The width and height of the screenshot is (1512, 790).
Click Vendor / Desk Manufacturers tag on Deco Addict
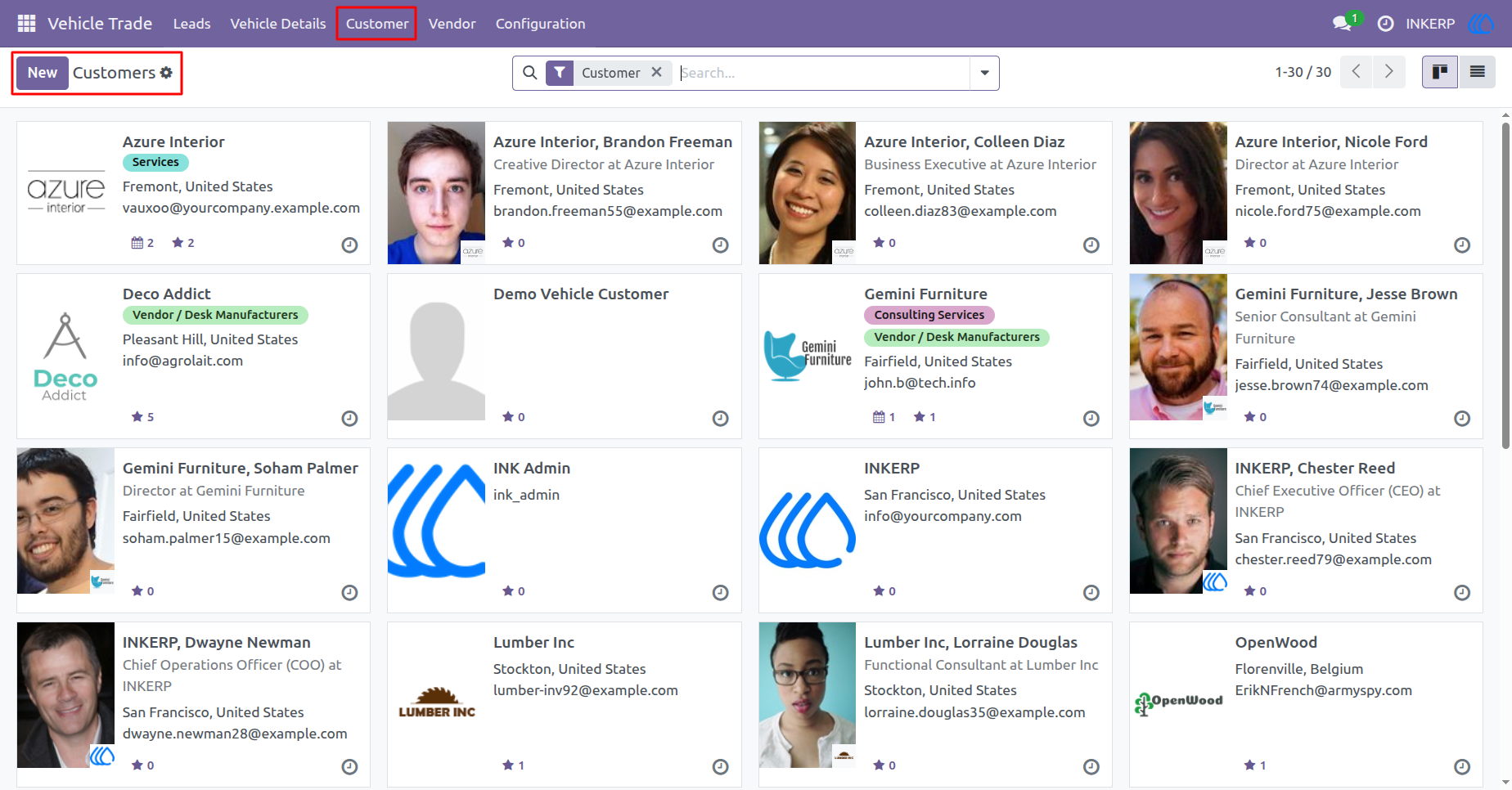point(215,315)
